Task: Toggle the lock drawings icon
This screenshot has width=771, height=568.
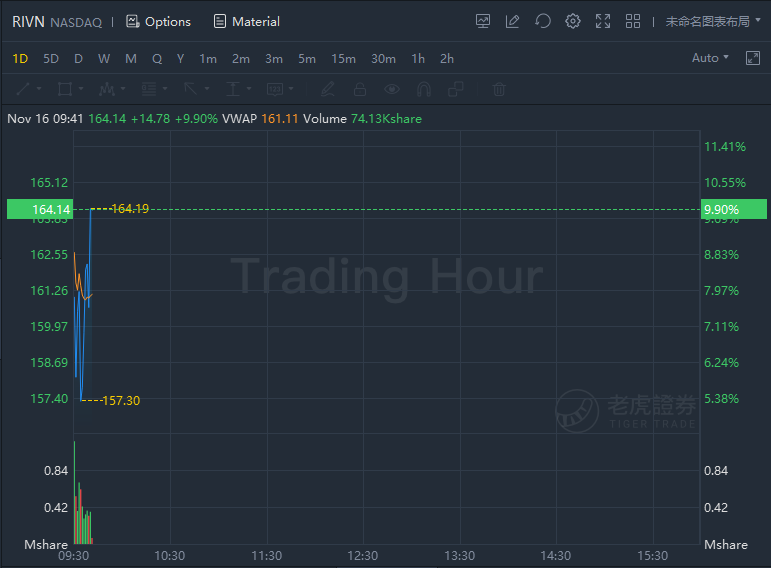Action: pos(360,89)
